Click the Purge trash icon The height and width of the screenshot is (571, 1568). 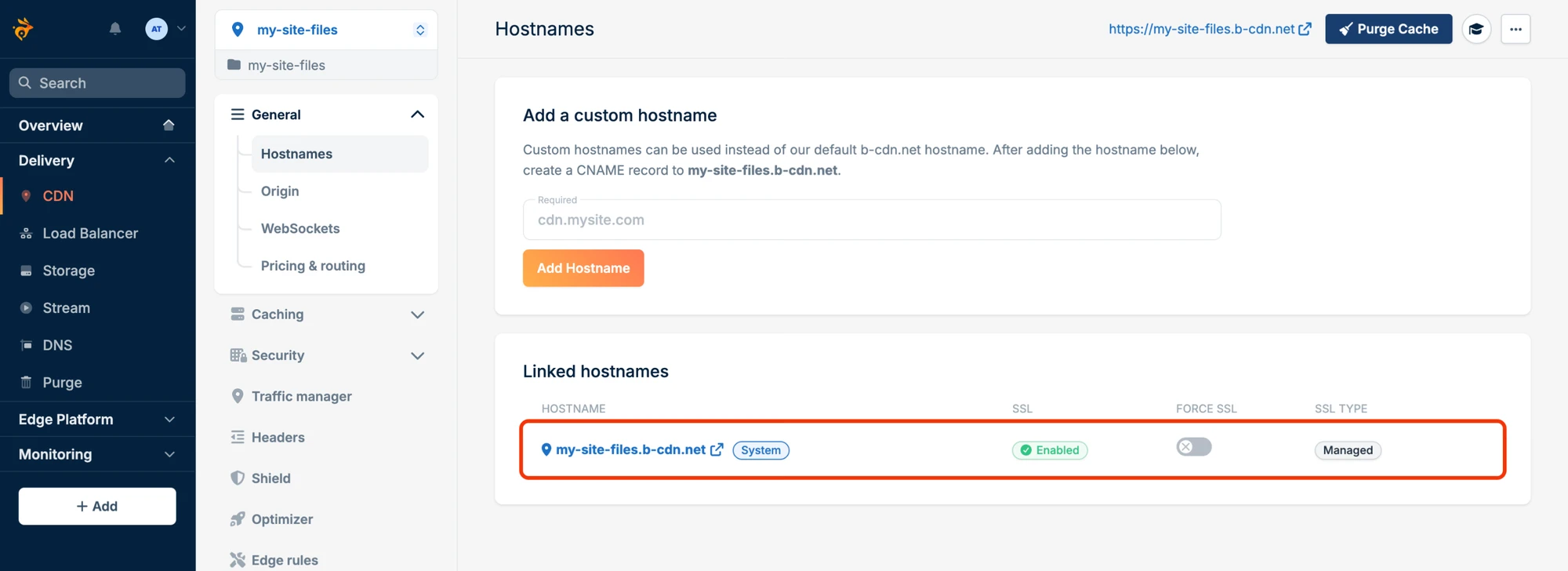[26, 383]
